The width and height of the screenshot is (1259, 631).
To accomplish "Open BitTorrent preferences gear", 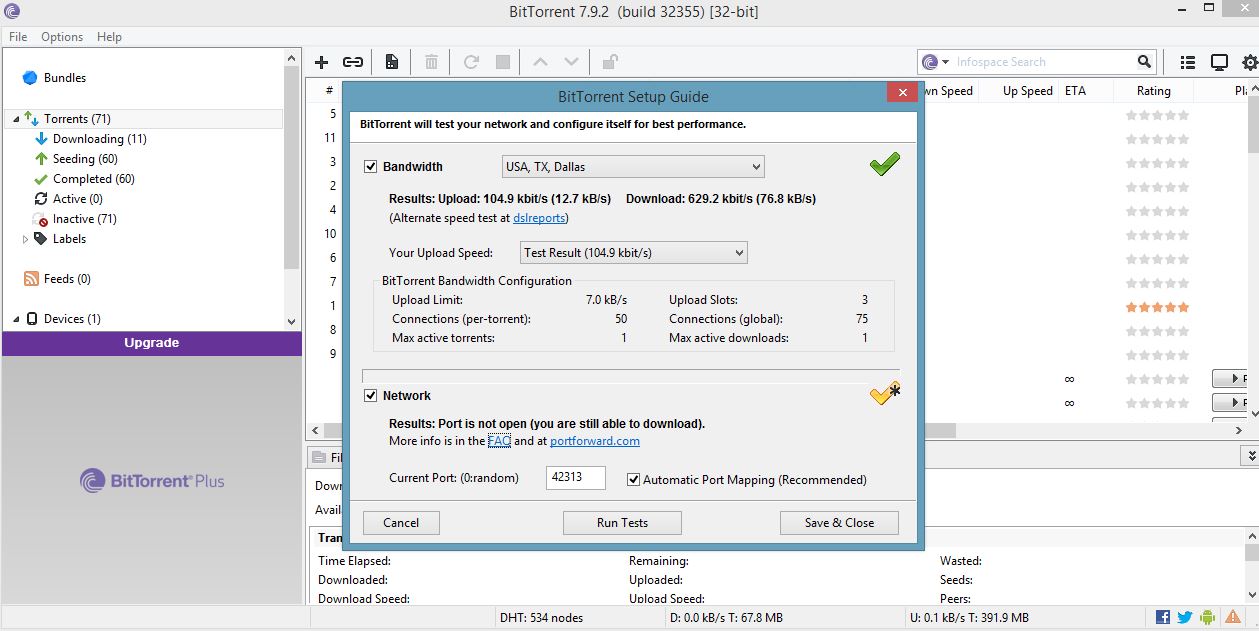I will 1248,62.
